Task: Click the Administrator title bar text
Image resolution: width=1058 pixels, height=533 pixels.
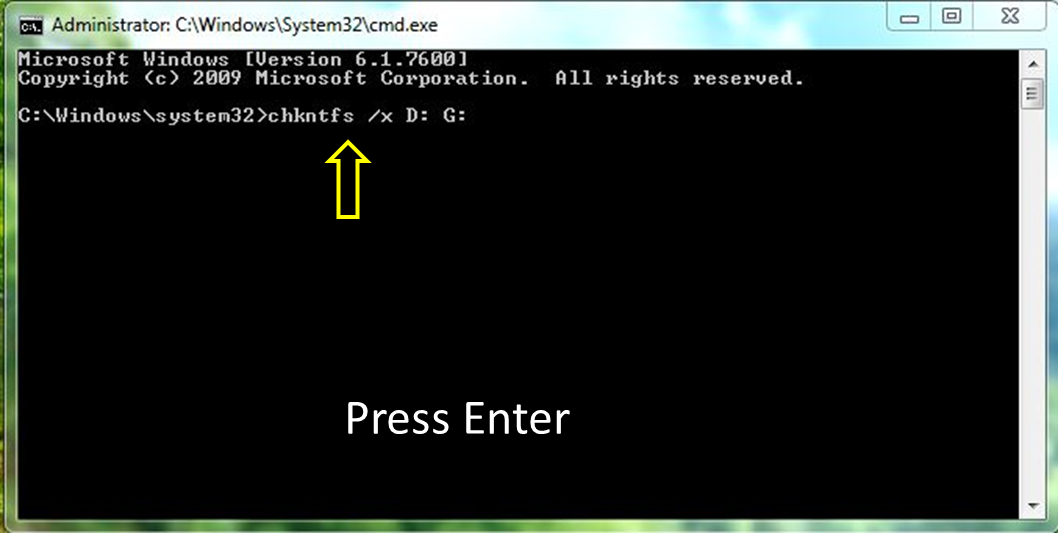Action: [x=245, y=26]
